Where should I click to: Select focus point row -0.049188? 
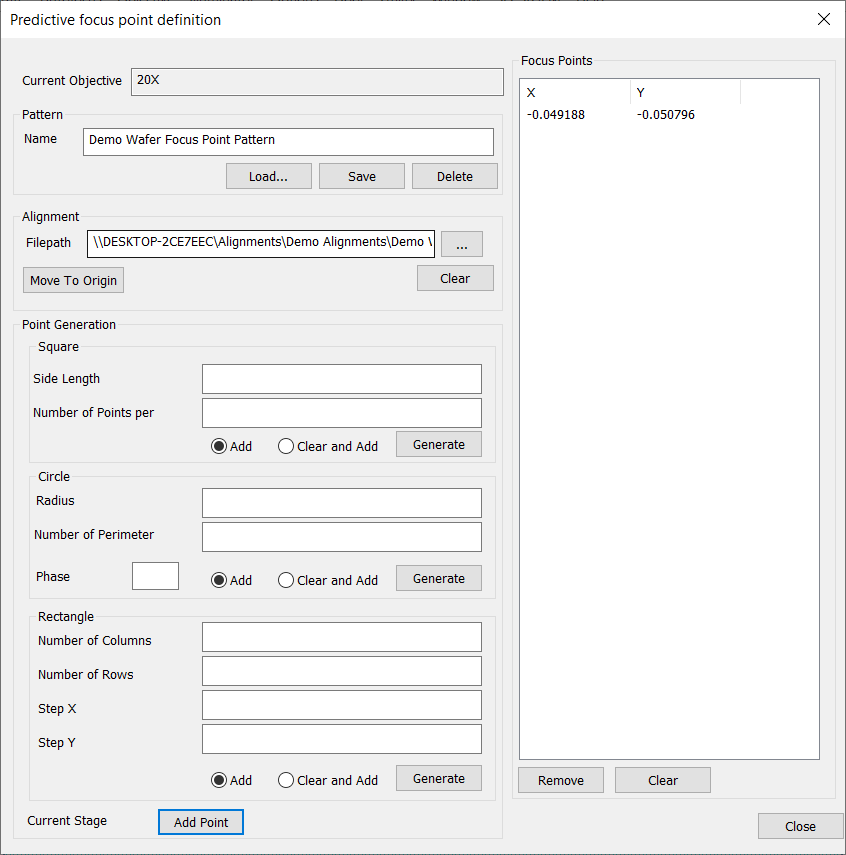pyautogui.click(x=556, y=115)
